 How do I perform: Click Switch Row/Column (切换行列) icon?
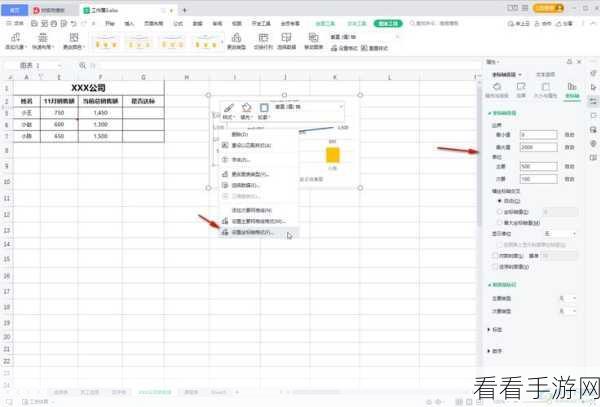click(263, 41)
